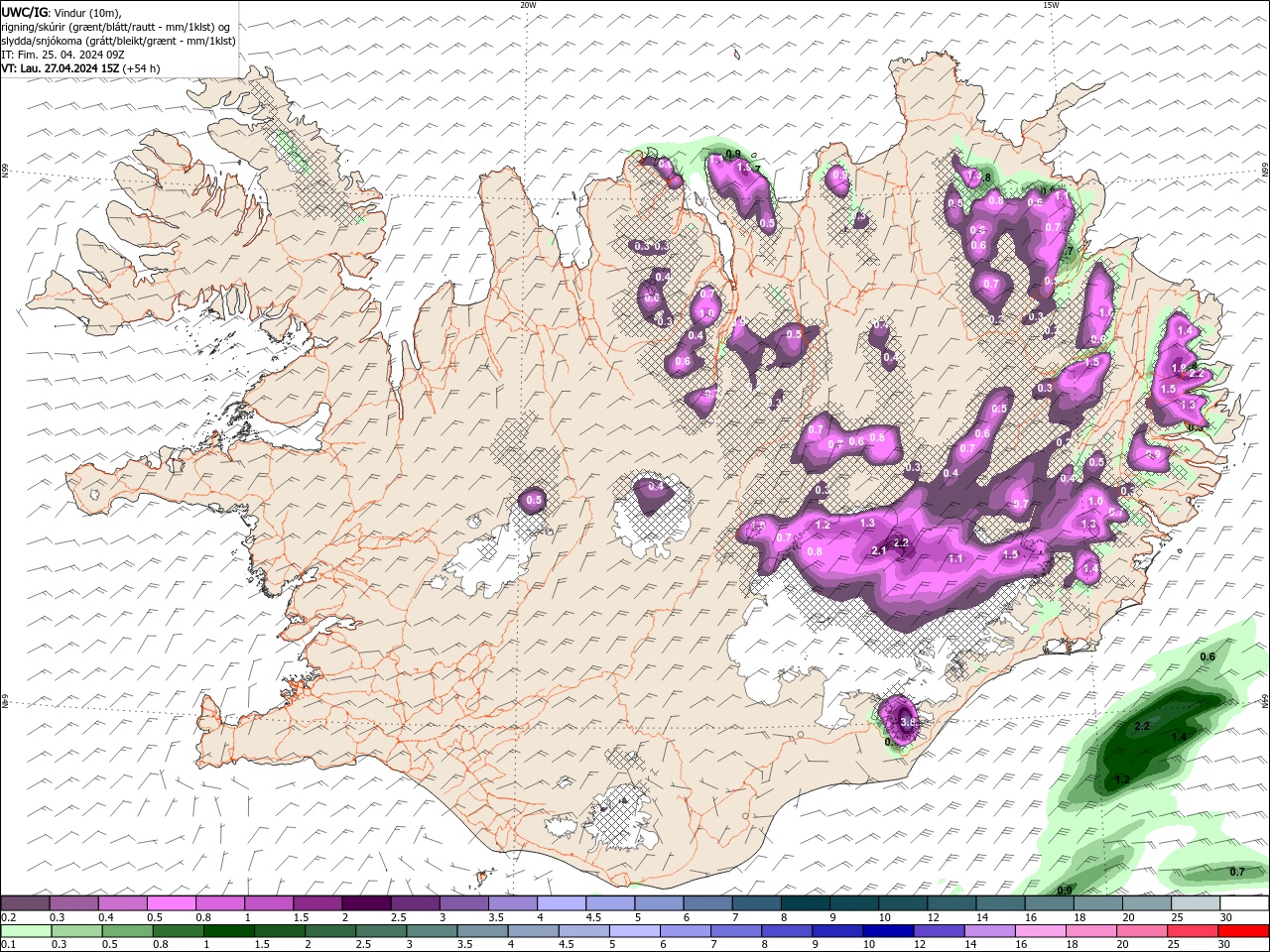Click the '2.2' value in the purple snow band
The height and width of the screenshot is (952, 1270).
coord(901,542)
